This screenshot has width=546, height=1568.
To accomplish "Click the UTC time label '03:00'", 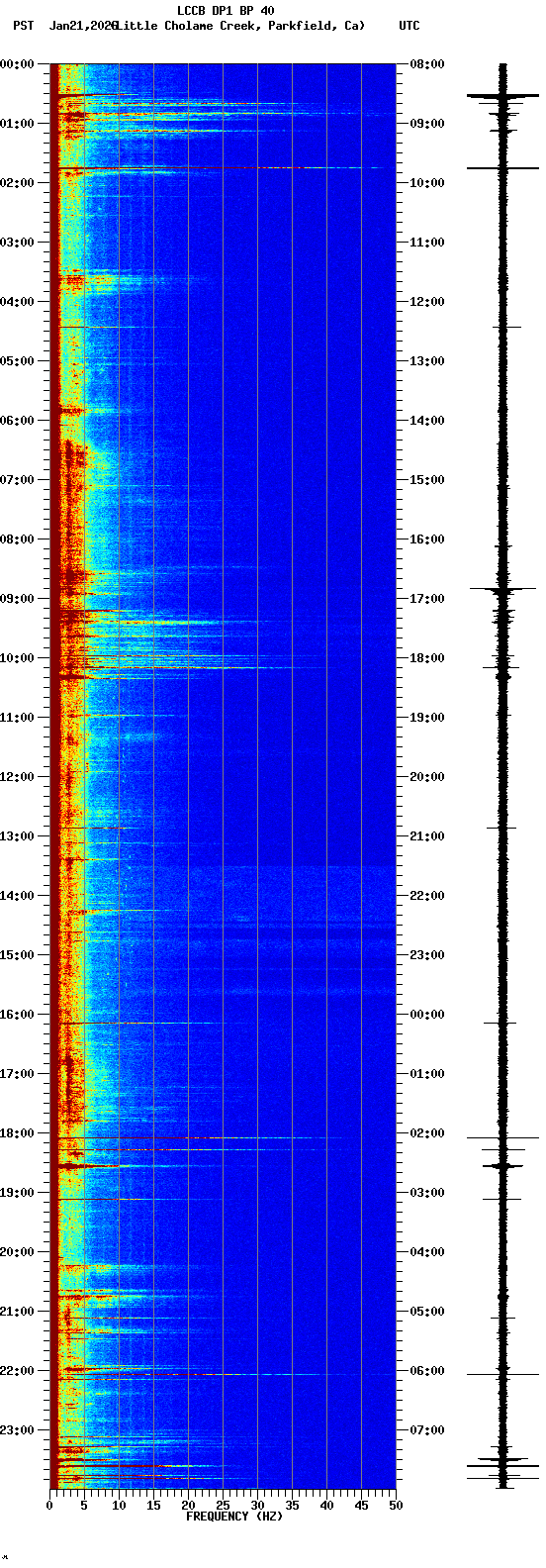I will [426, 1193].
